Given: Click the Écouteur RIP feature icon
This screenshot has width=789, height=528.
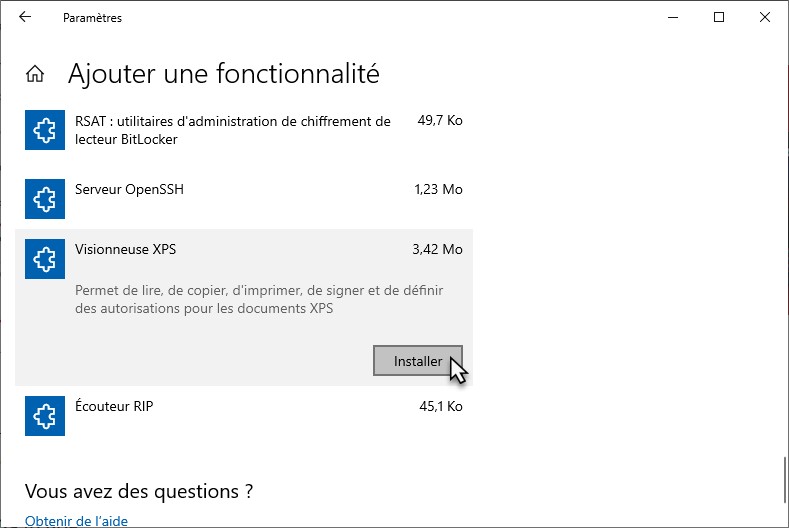Looking at the screenshot, I should click(x=45, y=416).
